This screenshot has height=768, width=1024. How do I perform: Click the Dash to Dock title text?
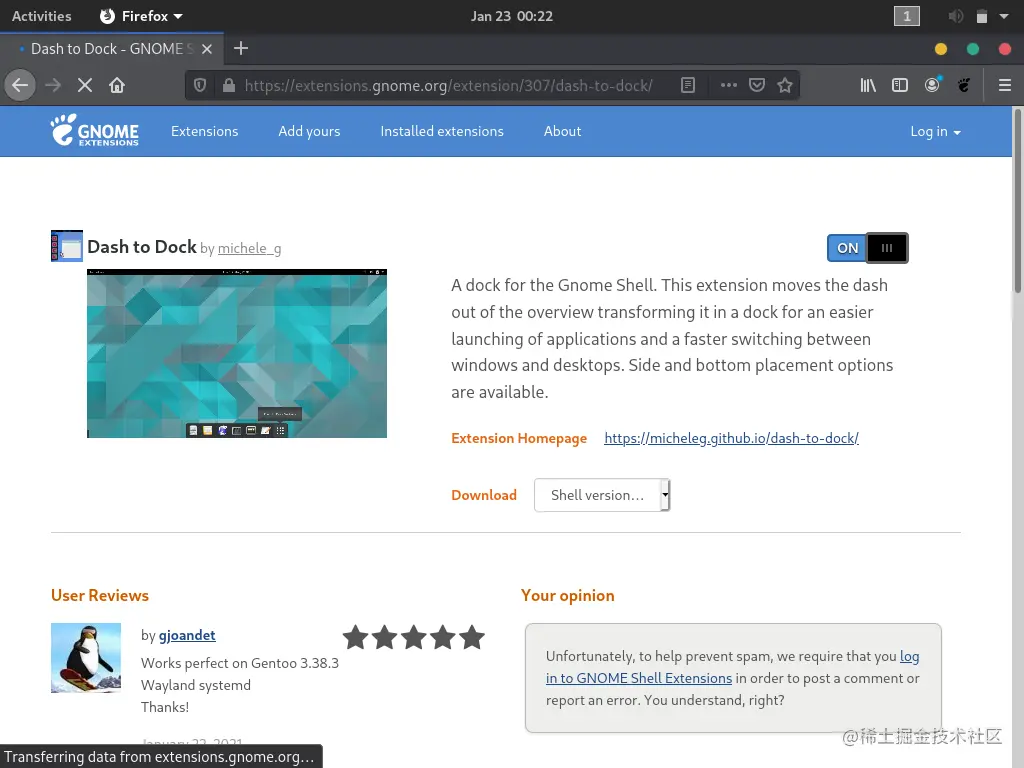(142, 247)
